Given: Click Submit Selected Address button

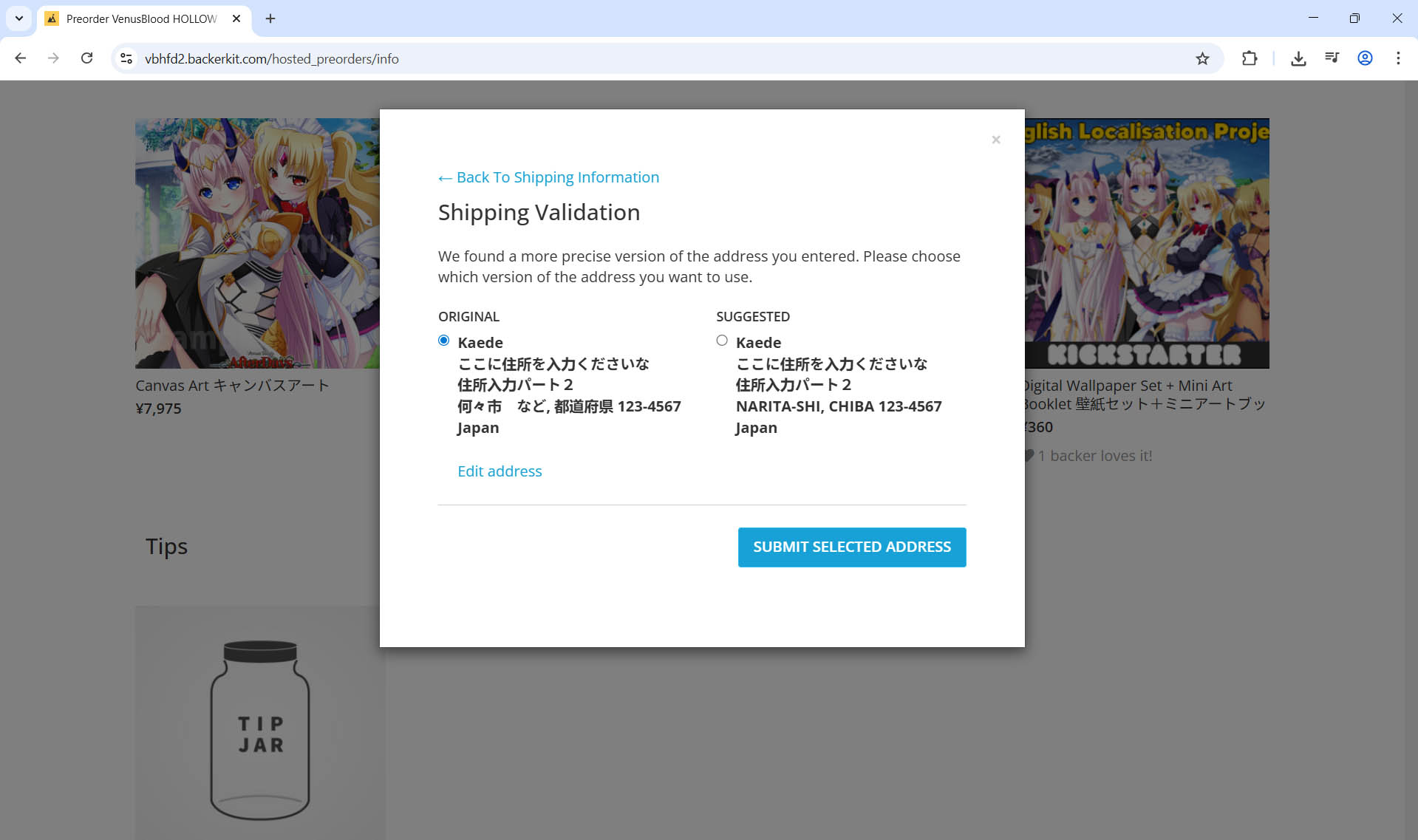Looking at the screenshot, I should (x=851, y=547).
